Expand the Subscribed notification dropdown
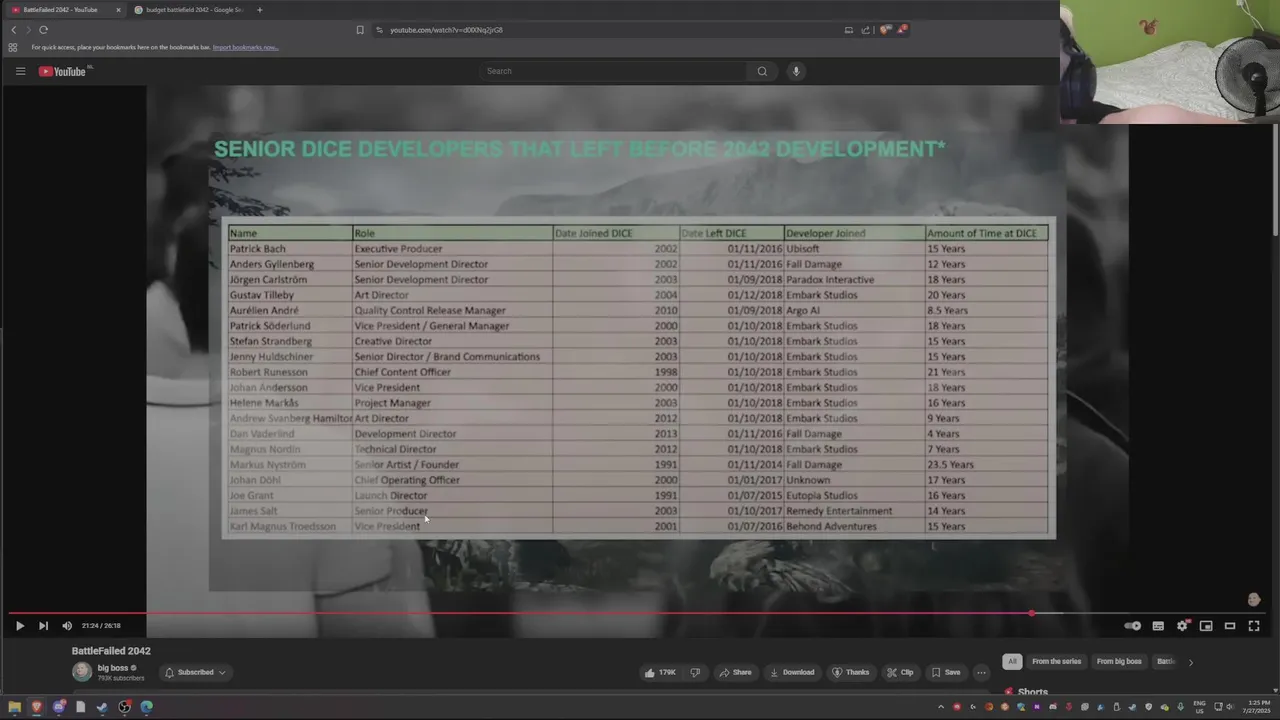 tap(195, 673)
